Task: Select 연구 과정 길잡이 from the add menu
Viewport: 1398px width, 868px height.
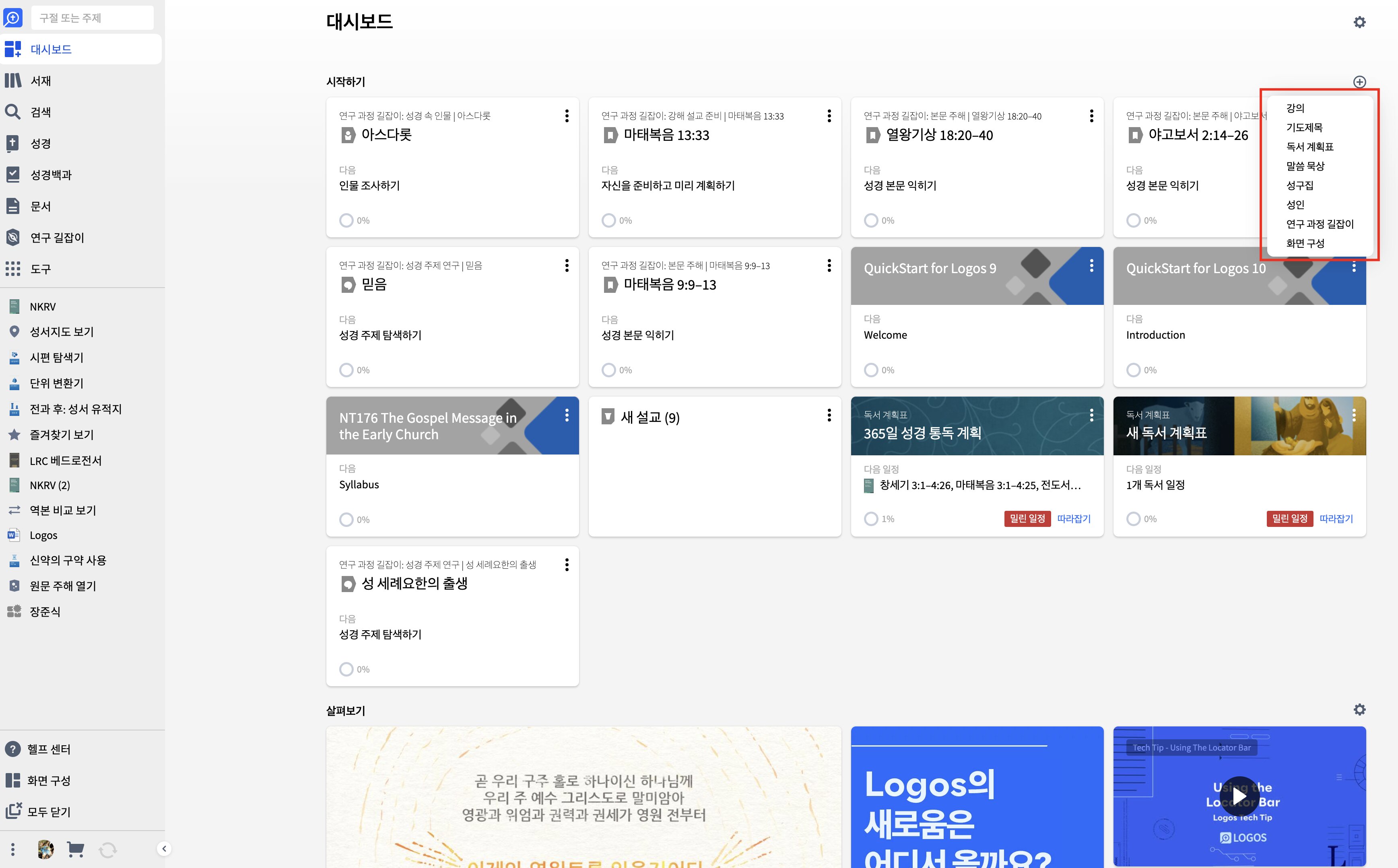Action: pyautogui.click(x=1320, y=224)
